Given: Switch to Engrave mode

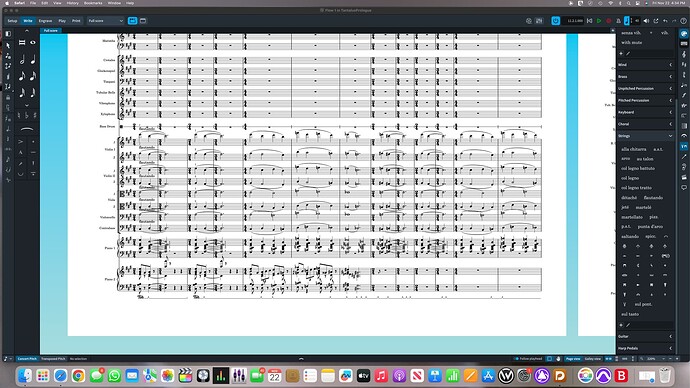Looking at the screenshot, I should [45, 21].
